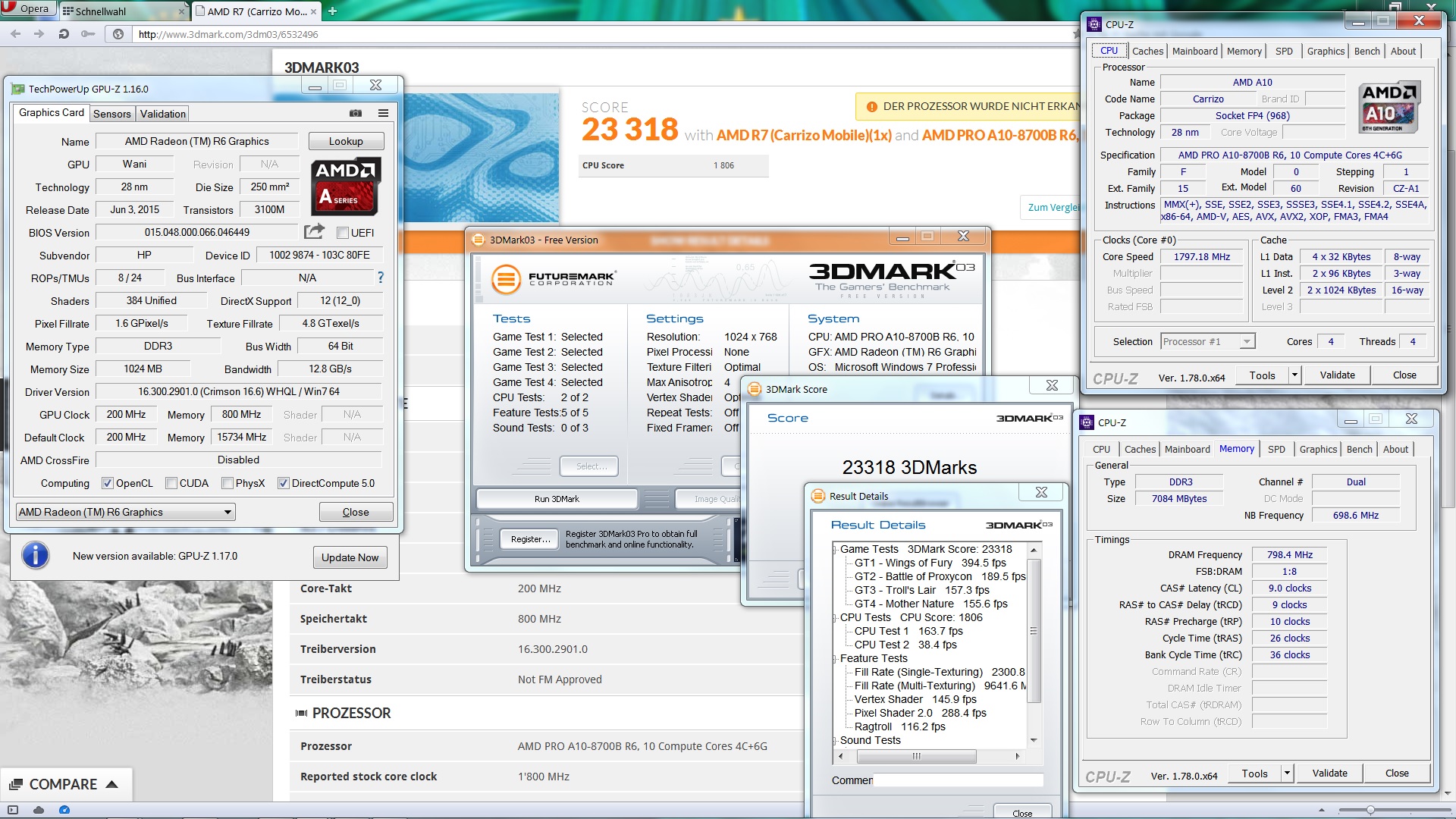The width and height of the screenshot is (1456, 819).
Task: Click the Run 3DMark button
Action: (x=557, y=499)
